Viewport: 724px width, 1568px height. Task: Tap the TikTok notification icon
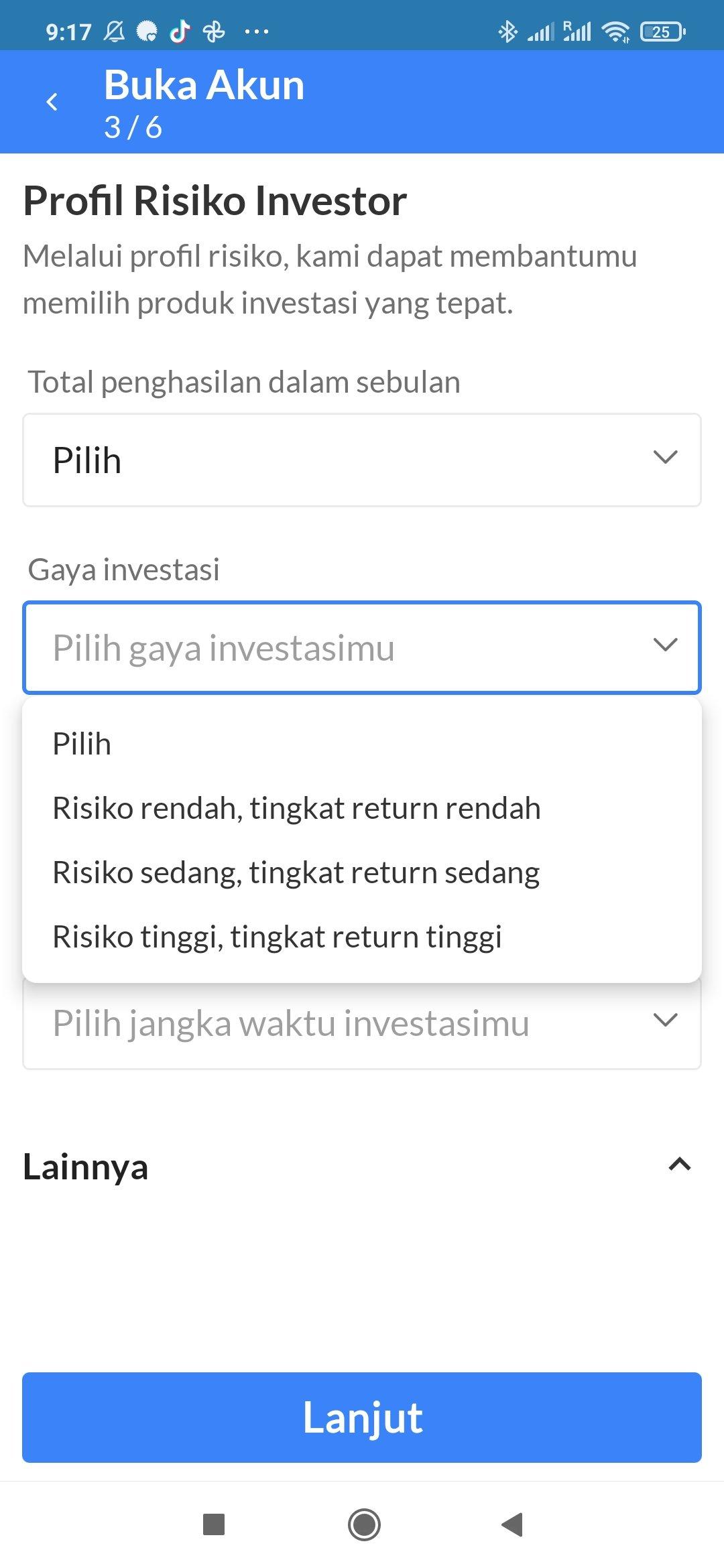coord(180,31)
